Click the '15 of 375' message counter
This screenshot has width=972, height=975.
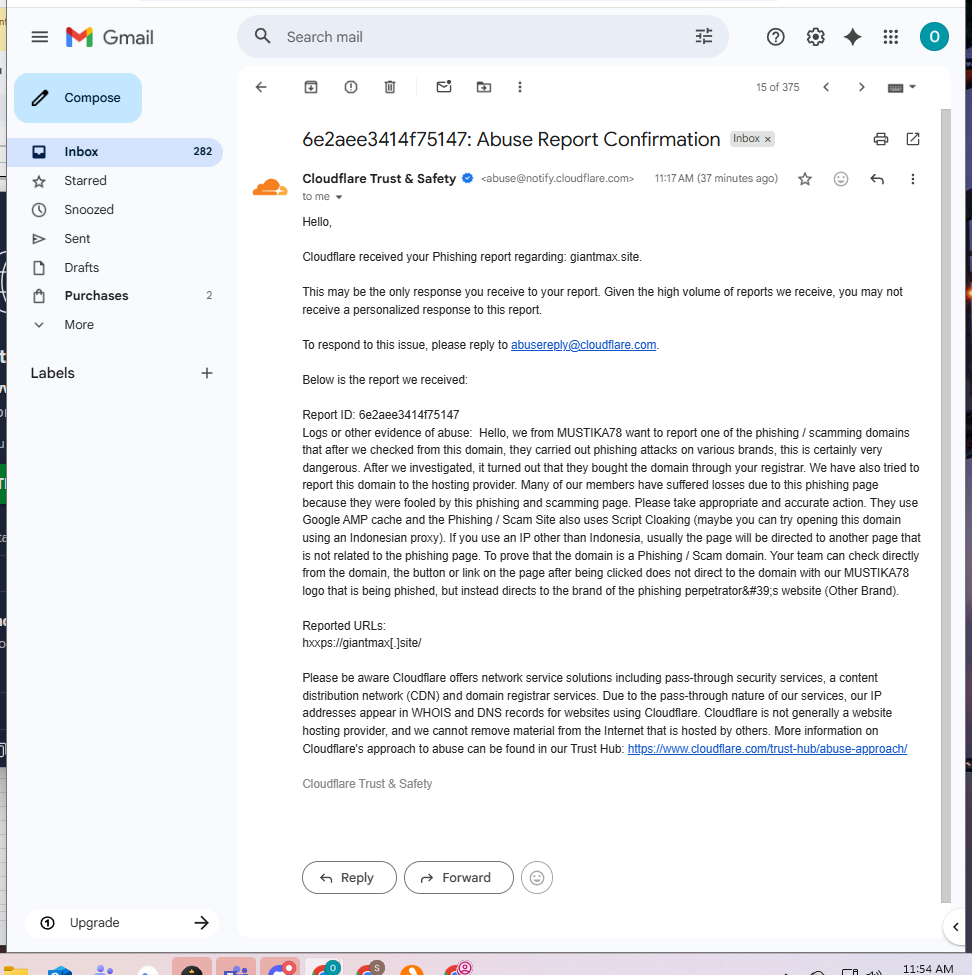pyautogui.click(x=777, y=87)
